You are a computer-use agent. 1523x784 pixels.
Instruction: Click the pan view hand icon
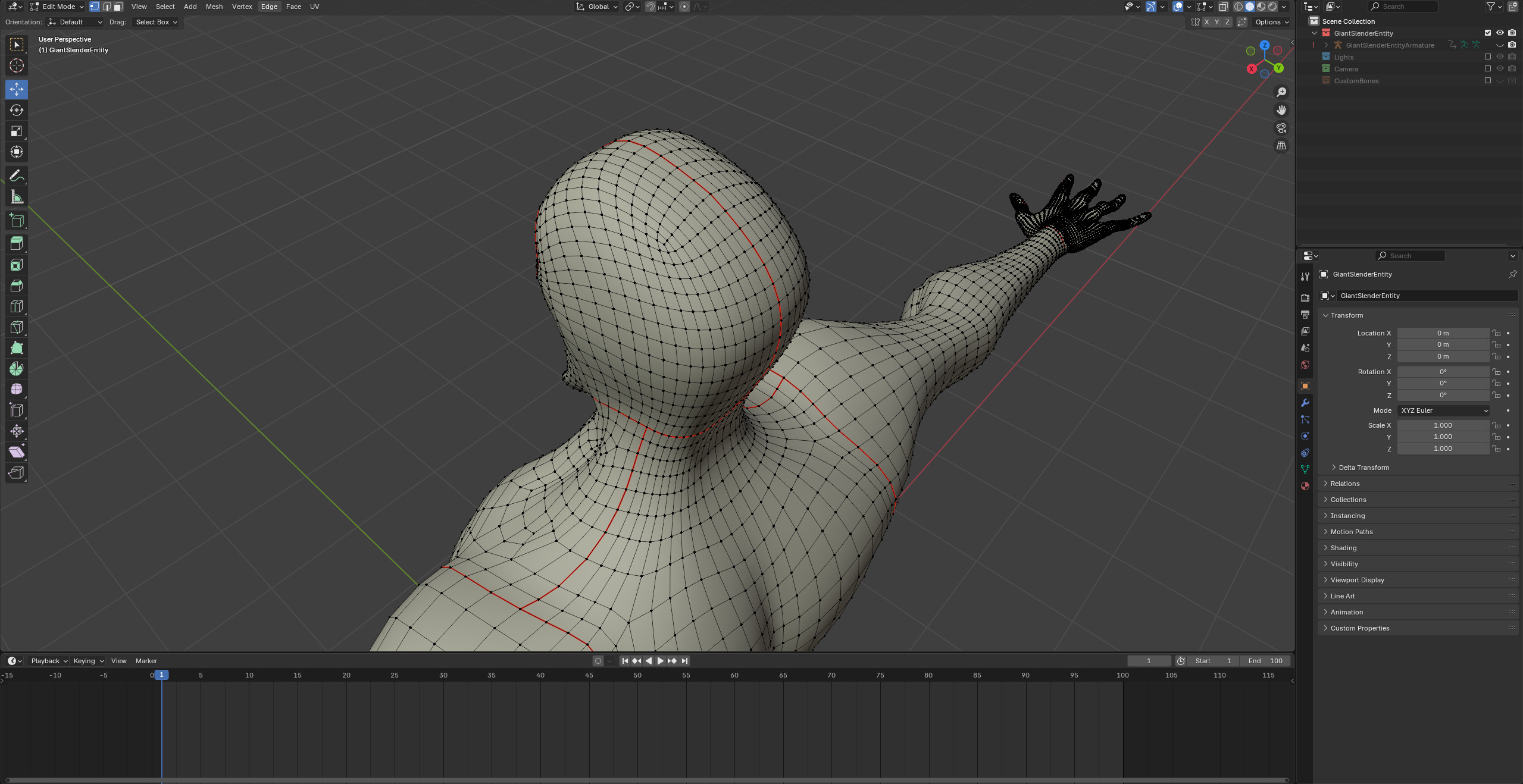[1281, 110]
